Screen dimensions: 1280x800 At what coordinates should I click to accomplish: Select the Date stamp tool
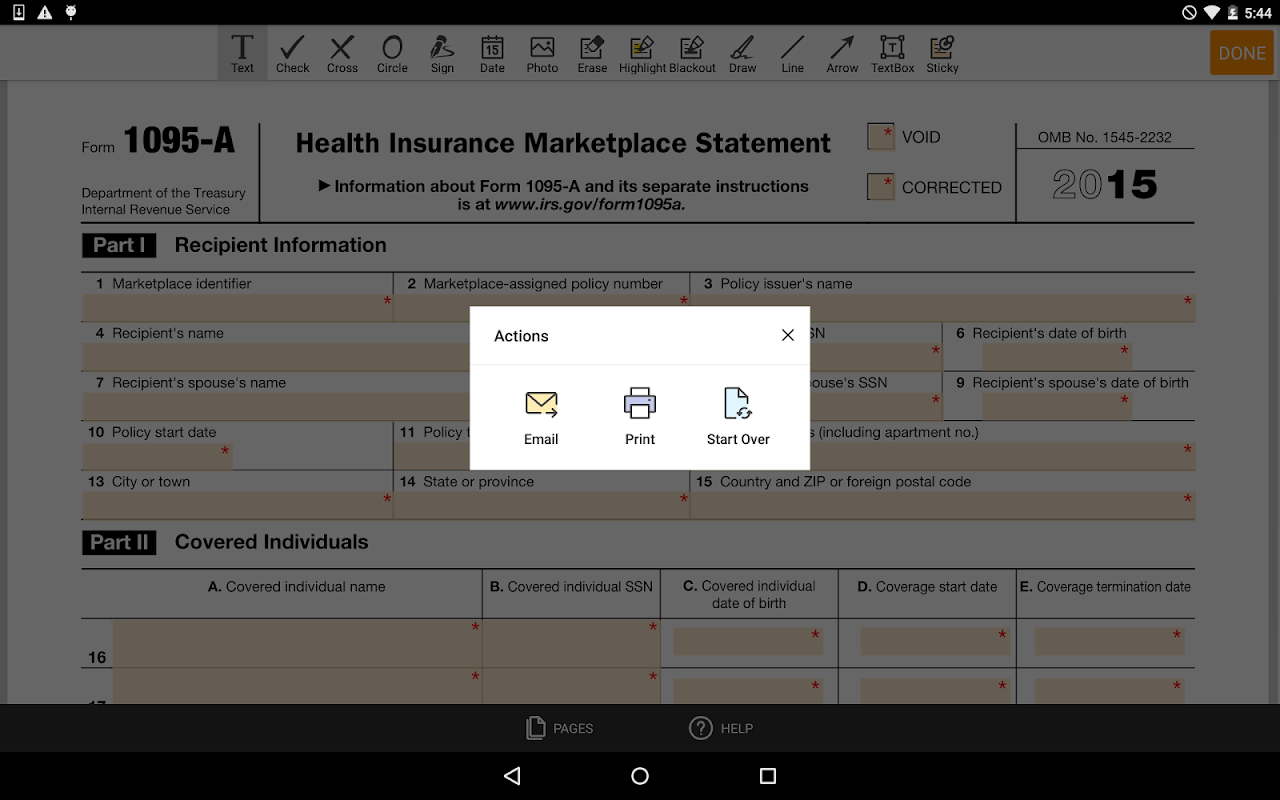[492, 53]
